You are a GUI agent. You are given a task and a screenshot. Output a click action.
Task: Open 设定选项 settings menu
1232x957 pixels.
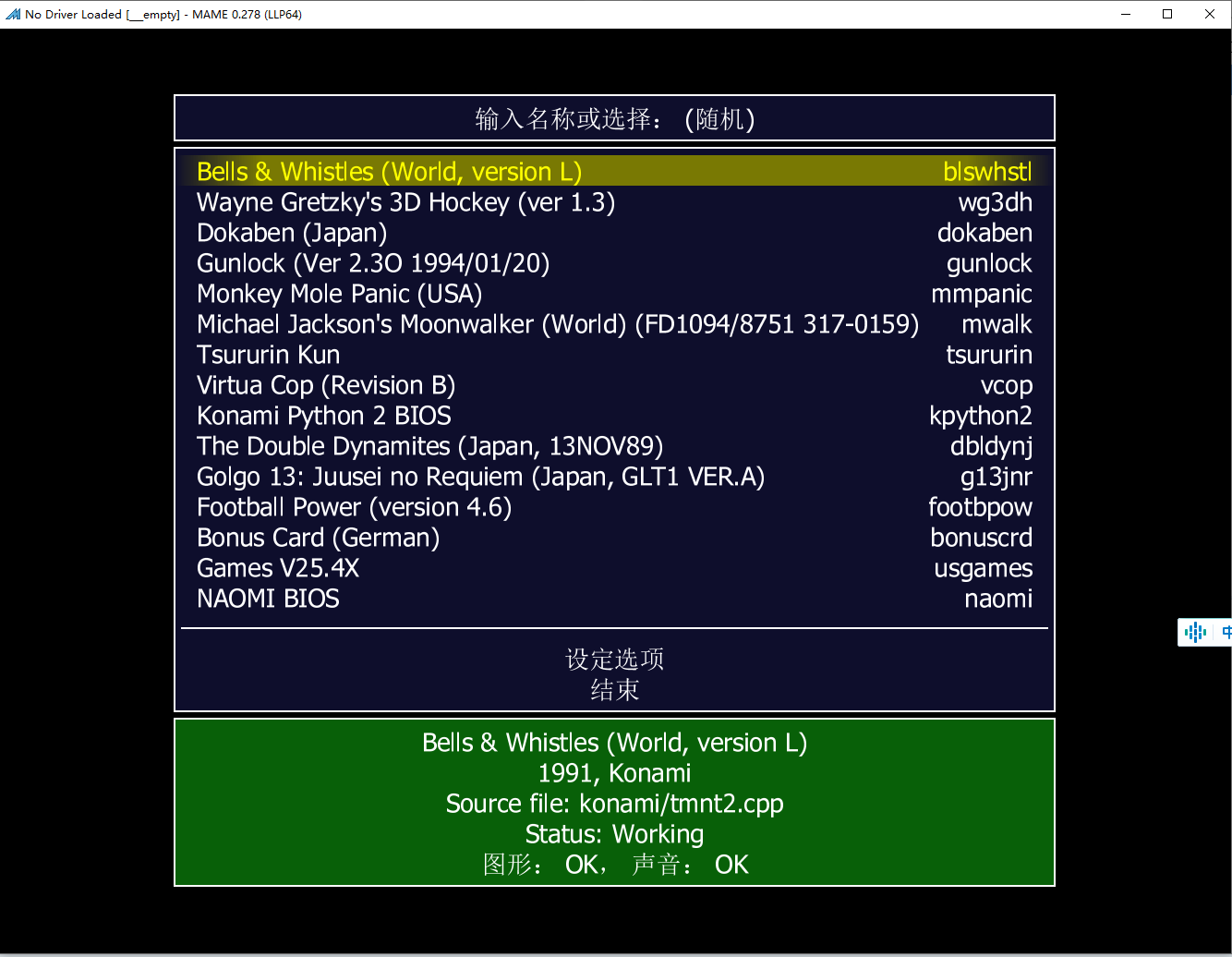(614, 659)
